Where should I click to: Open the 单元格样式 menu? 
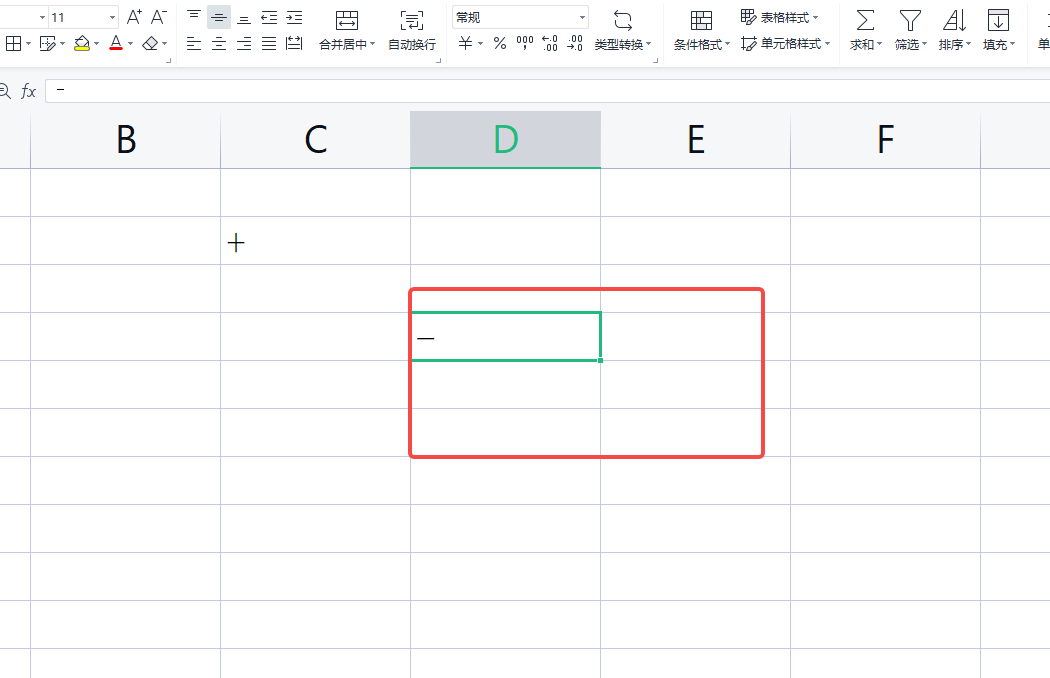click(x=786, y=43)
